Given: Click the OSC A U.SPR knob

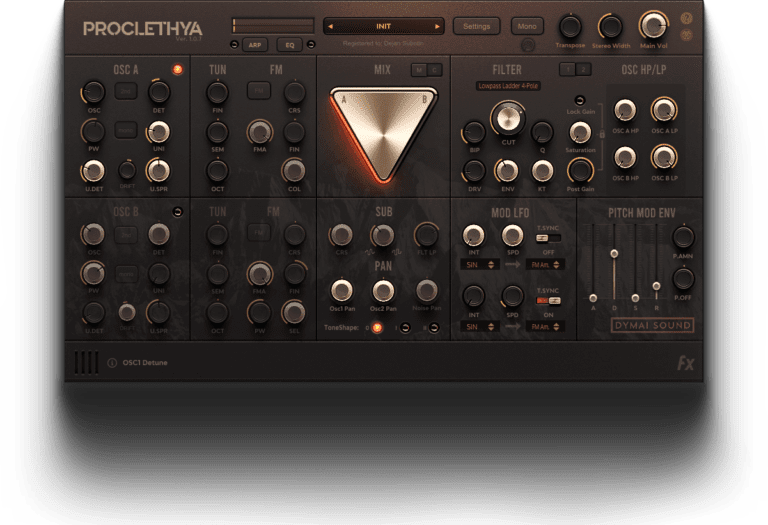Looking at the screenshot, I should [x=159, y=170].
